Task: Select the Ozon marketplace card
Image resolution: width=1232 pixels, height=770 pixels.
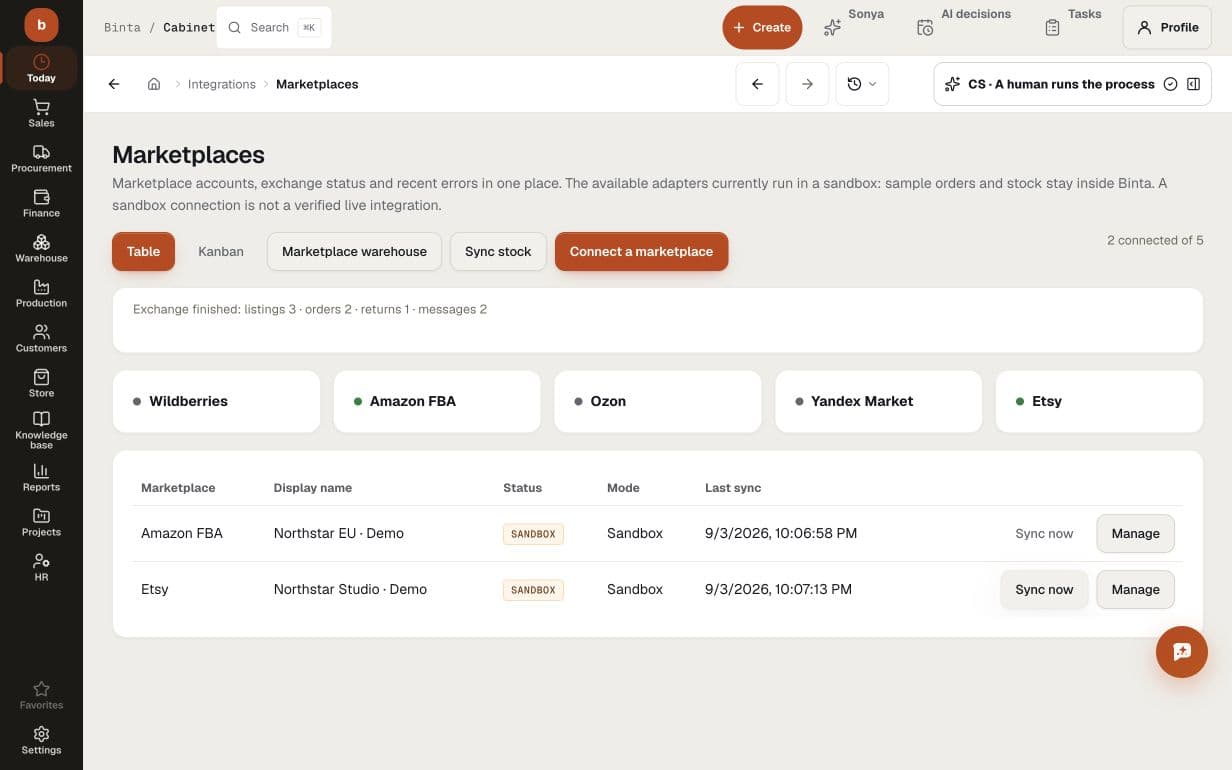Action: [x=658, y=401]
